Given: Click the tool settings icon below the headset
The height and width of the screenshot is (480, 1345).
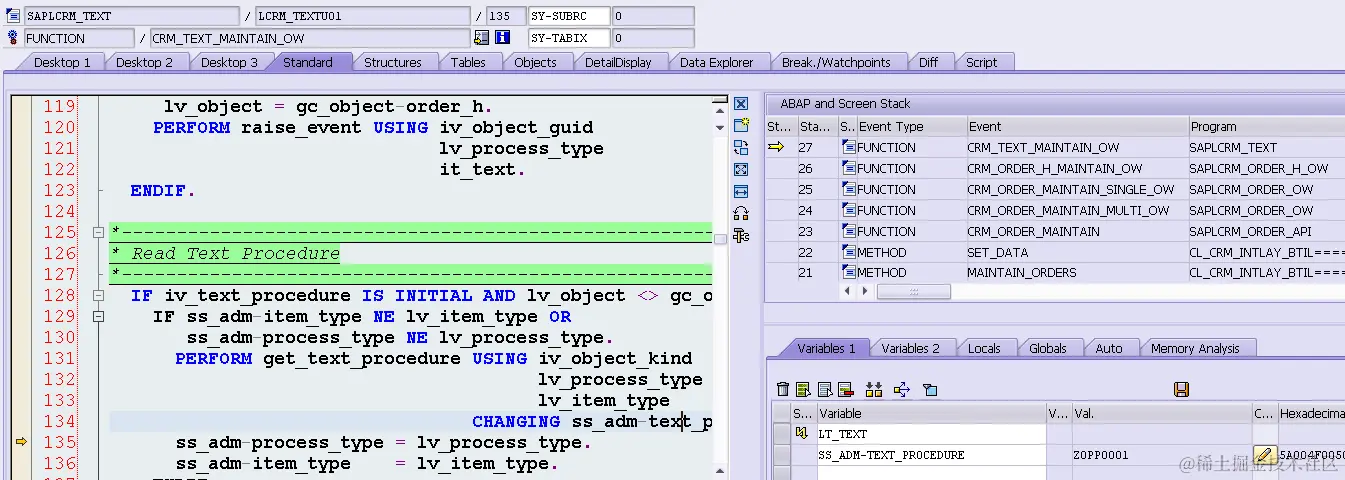Looking at the screenshot, I should (741, 236).
